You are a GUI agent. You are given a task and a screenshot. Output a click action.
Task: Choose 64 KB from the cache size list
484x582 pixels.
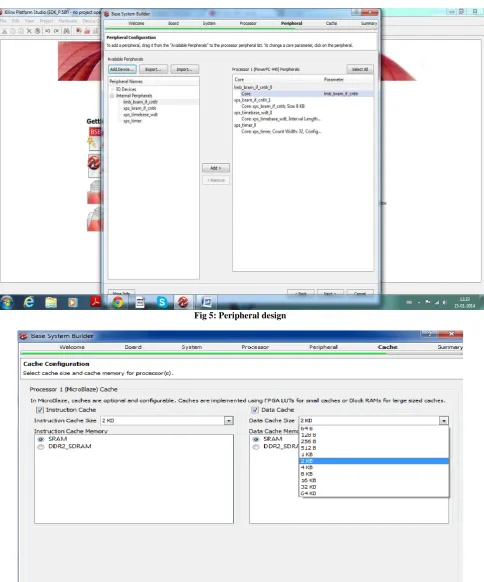pos(374,493)
